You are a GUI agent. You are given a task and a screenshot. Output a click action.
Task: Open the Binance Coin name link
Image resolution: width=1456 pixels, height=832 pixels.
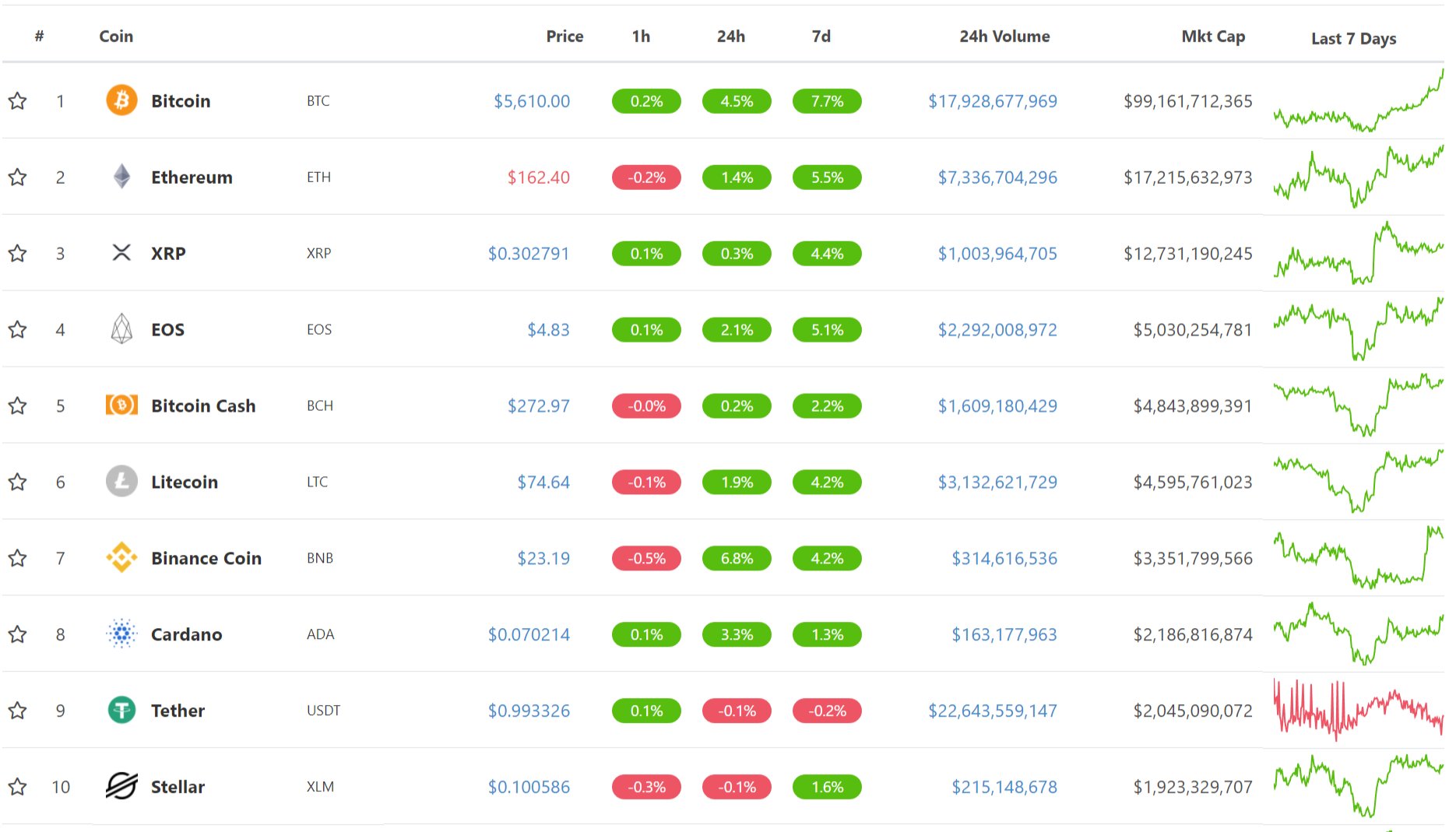pos(206,558)
